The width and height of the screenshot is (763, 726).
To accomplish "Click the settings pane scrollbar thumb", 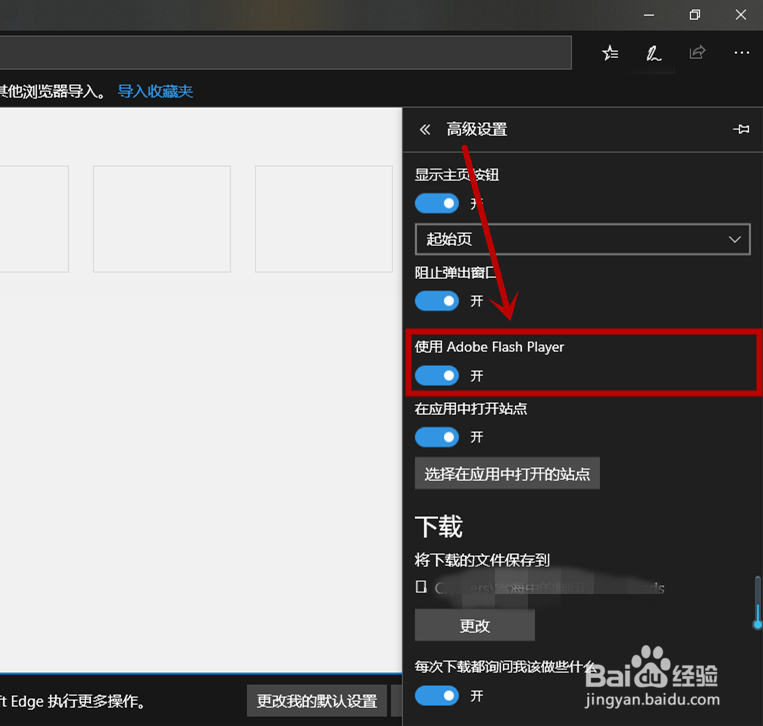I will (757, 602).
